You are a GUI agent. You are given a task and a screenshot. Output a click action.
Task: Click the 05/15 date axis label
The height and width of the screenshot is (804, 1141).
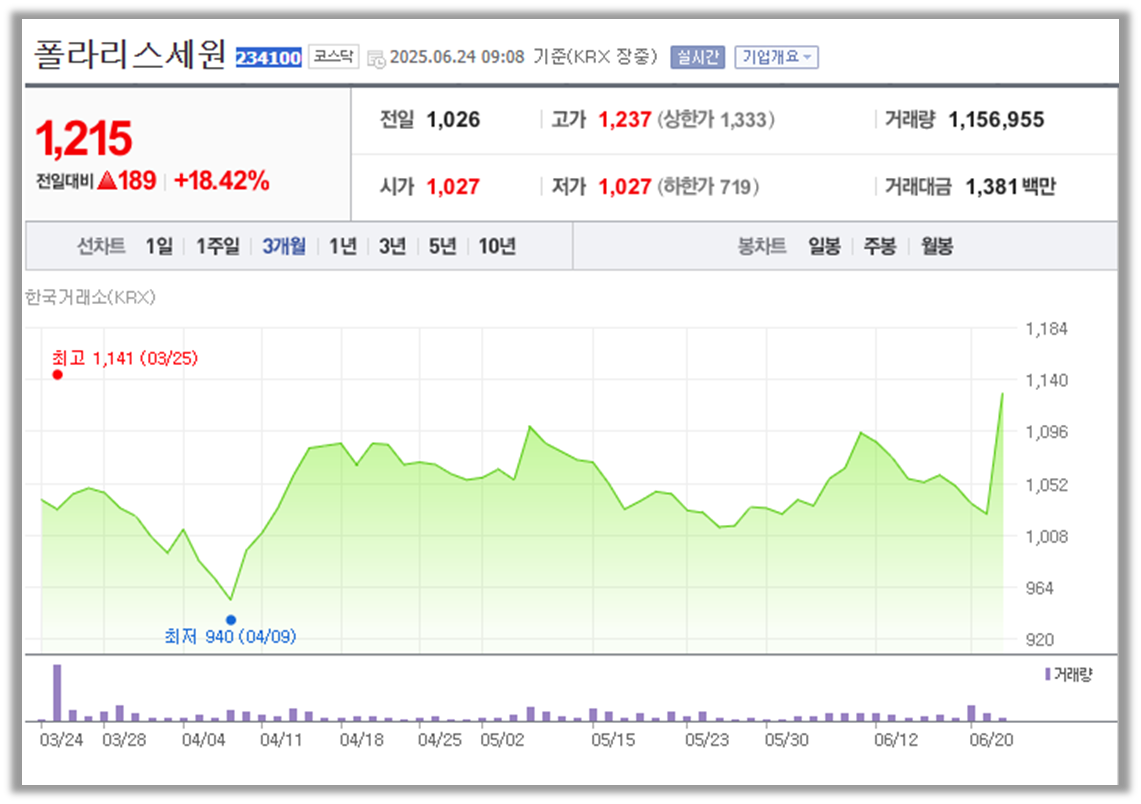point(613,740)
